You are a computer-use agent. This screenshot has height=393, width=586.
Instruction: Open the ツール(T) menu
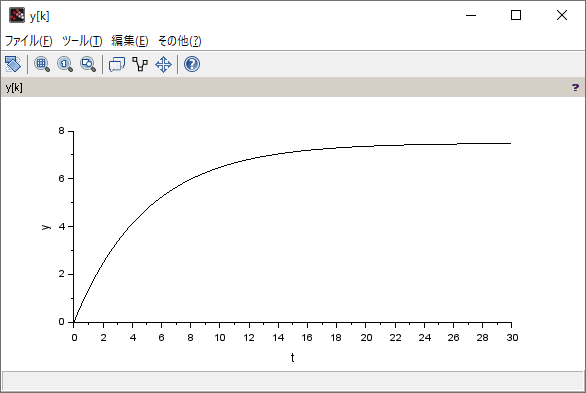coord(82,41)
